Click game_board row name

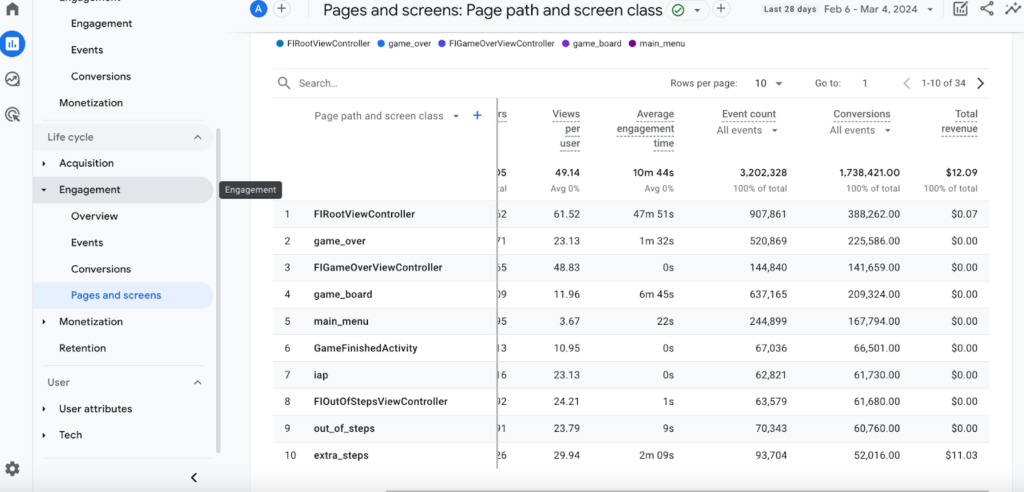[x=343, y=295]
